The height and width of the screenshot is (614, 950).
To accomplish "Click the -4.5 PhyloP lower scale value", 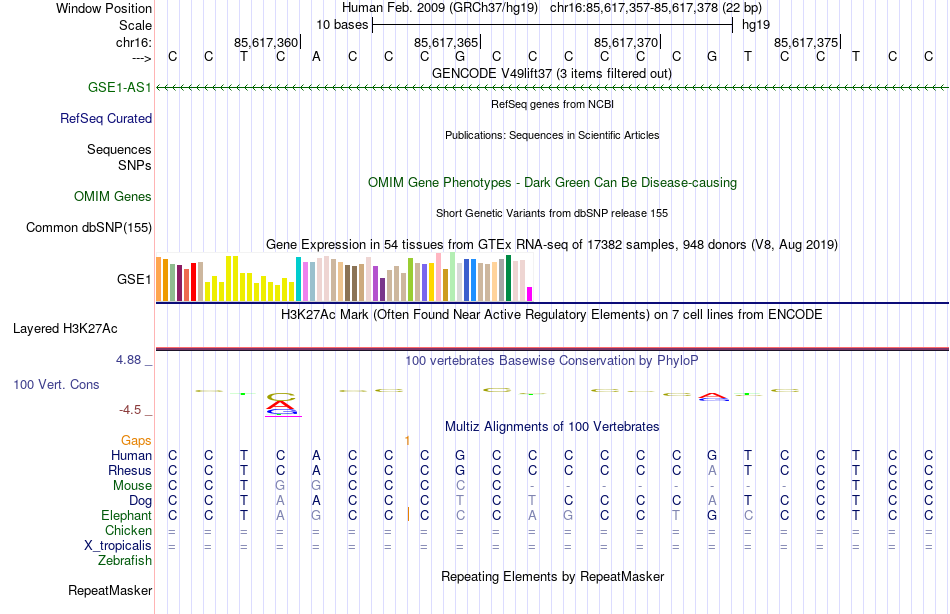I will pos(130,410).
